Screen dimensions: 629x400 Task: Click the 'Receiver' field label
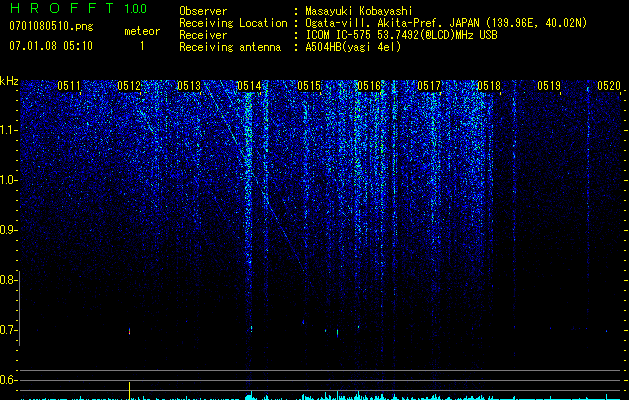pyautogui.click(x=203, y=35)
